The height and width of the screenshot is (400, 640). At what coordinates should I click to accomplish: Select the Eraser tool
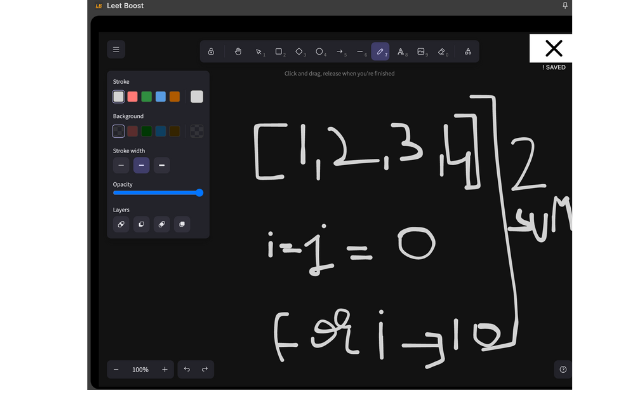pos(442,52)
